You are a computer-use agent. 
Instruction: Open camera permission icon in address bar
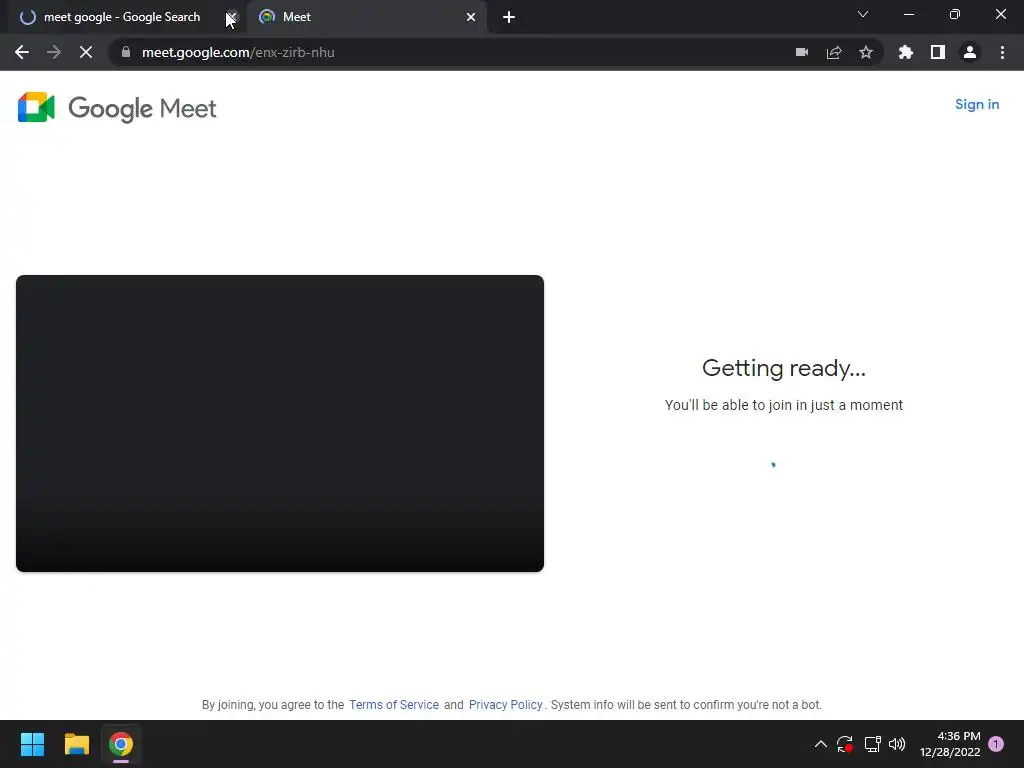[802, 52]
